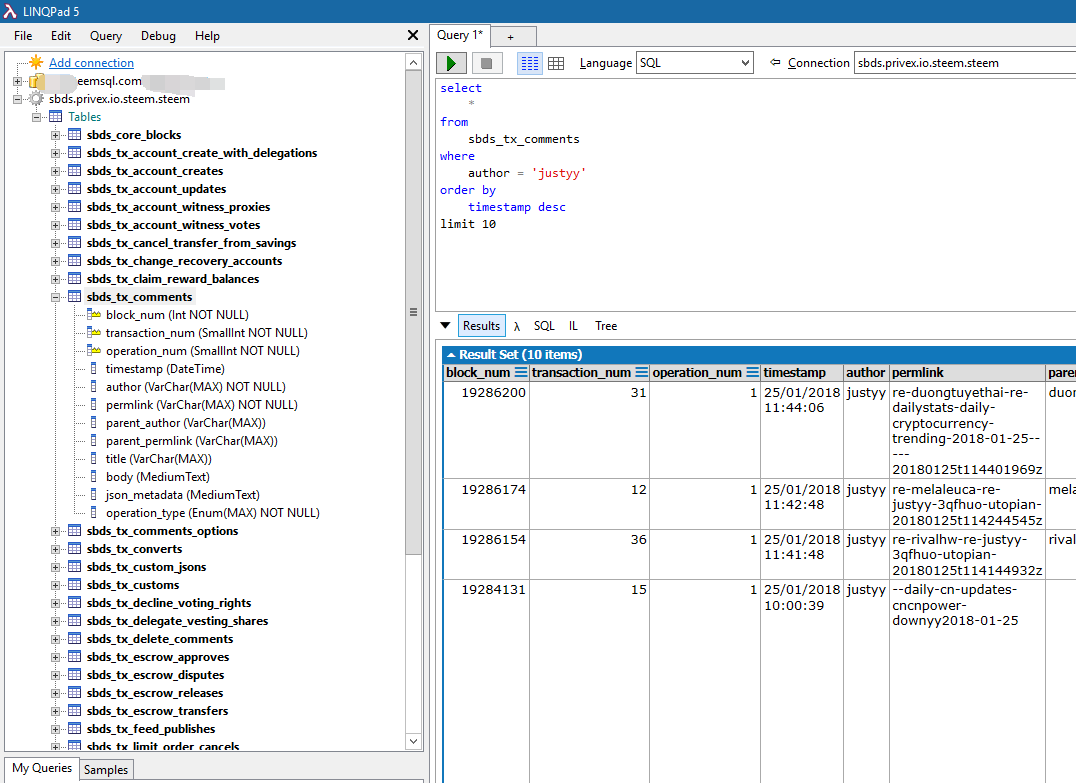This screenshot has height=783, width=1076.
Task: Close the connections side panel with X
Action: coord(413,35)
